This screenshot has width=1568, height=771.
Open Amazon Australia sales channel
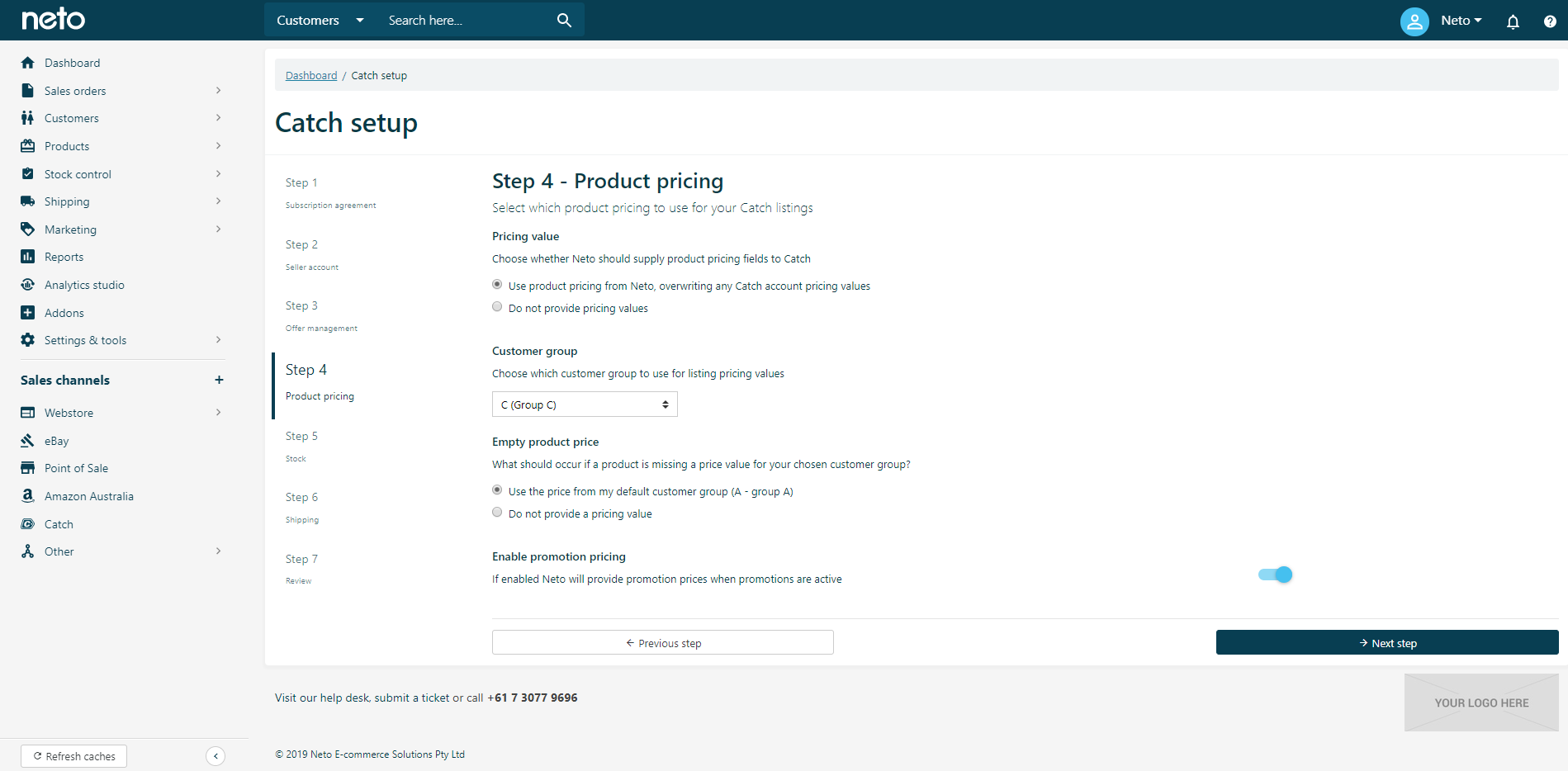(x=89, y=496)
